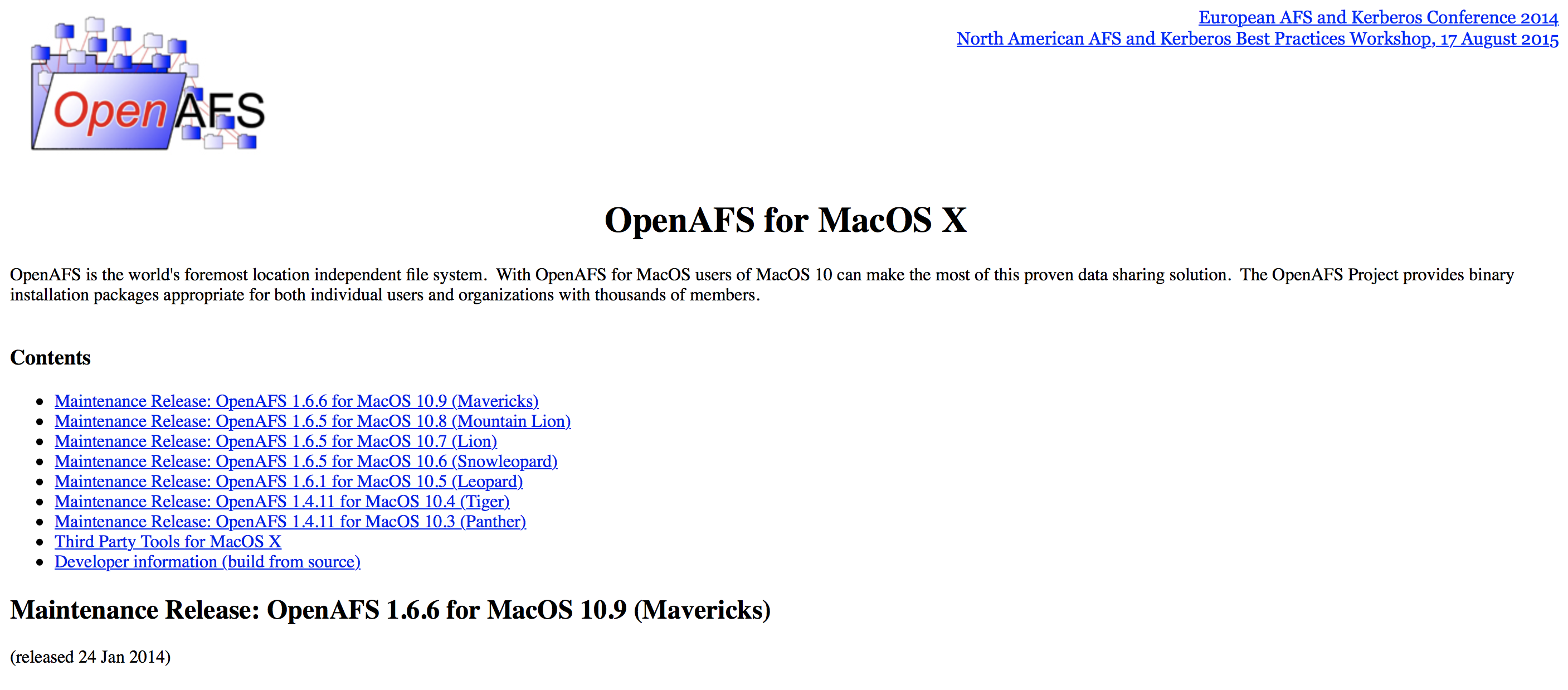Image resolution: width=1568 pixels, height=690 pixels.
Task: Open Maintenance Release: OpenAFS 1.4.11 for MacOS 10.4 (Tiger)
Action: pyautogui.click(x=282, y=501)
